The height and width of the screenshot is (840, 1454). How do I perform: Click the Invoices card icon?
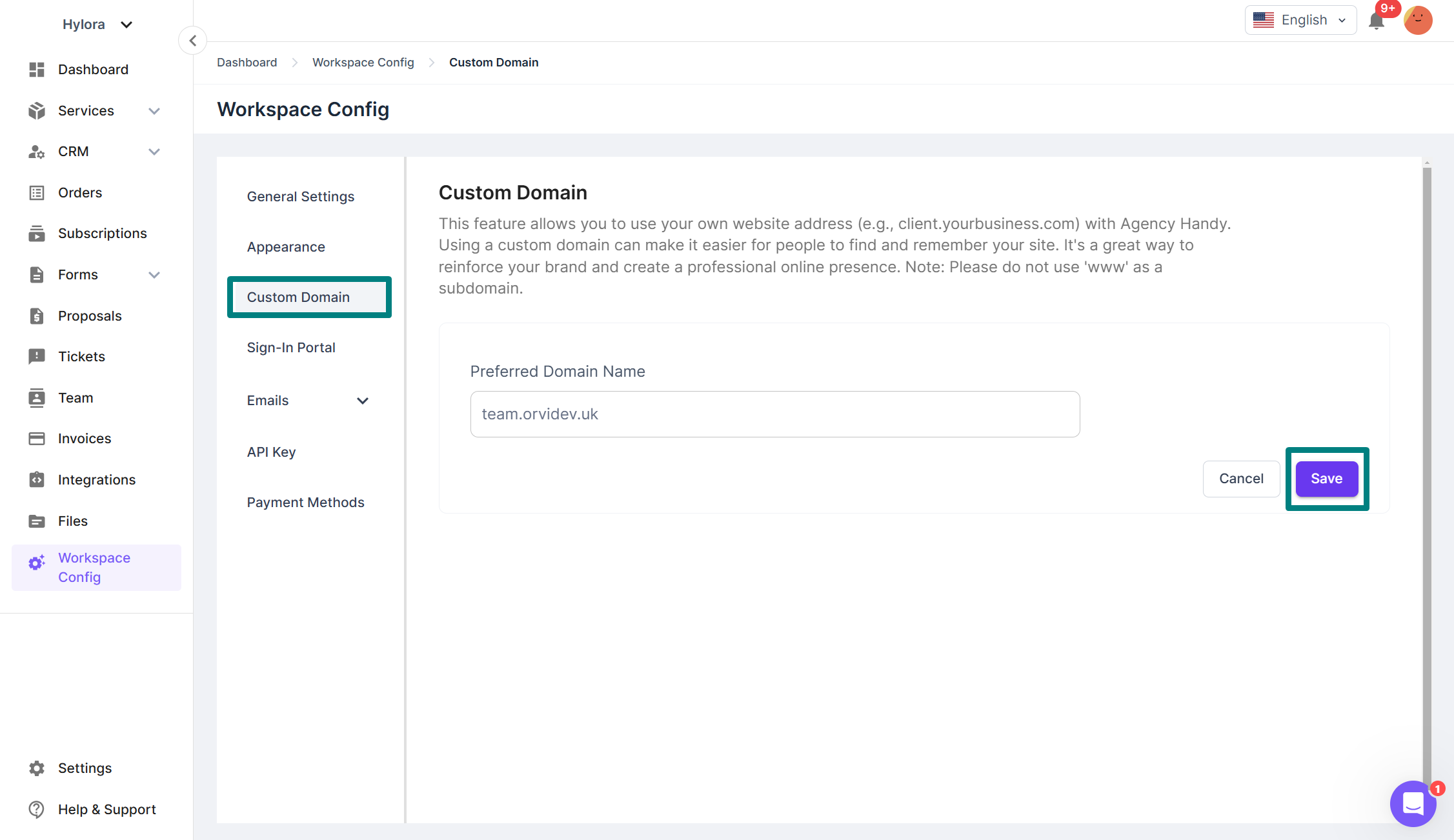coord(37,439)
